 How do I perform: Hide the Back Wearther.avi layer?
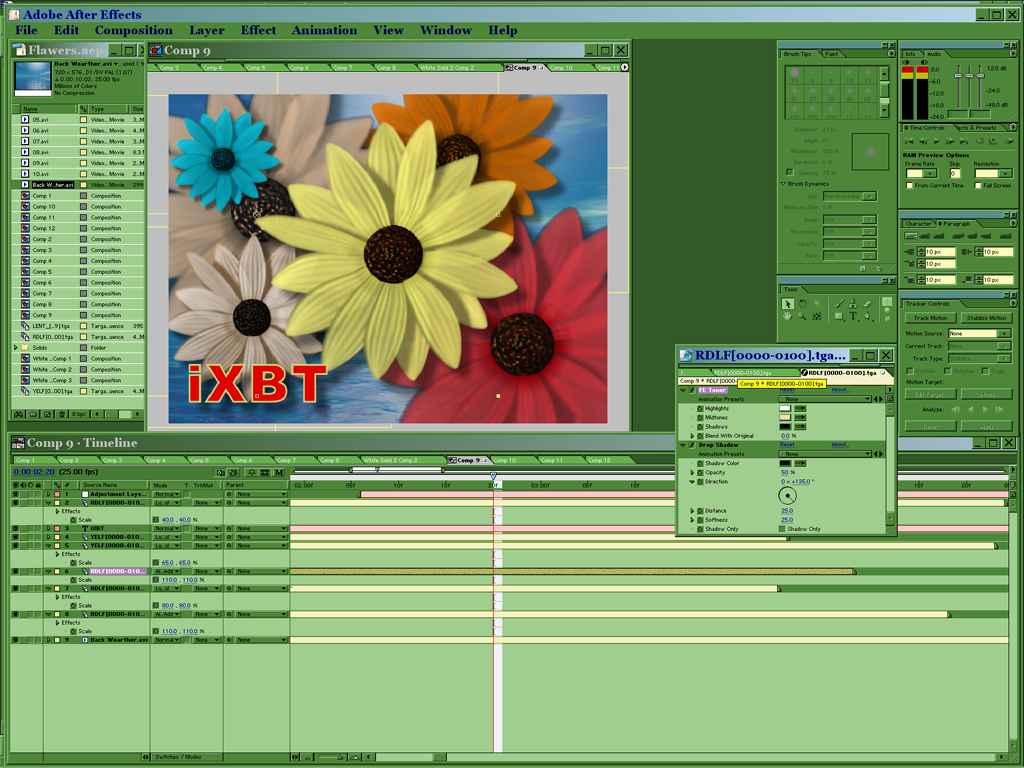point(16,640)
